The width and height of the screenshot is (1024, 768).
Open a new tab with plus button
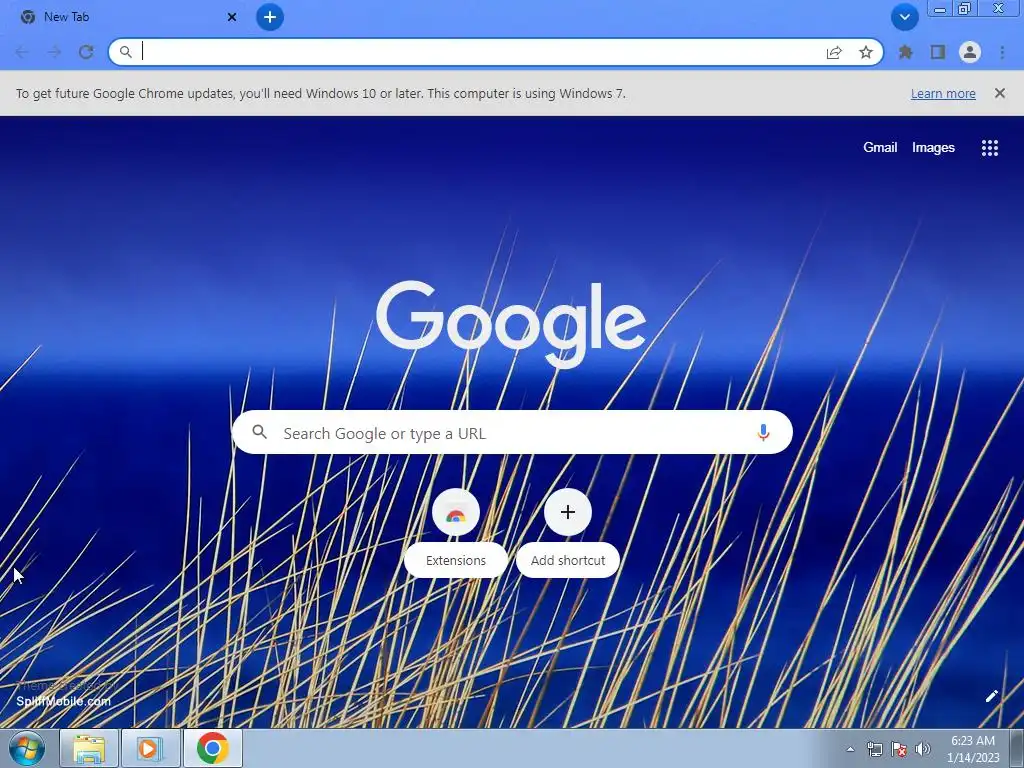coord(270,17)
